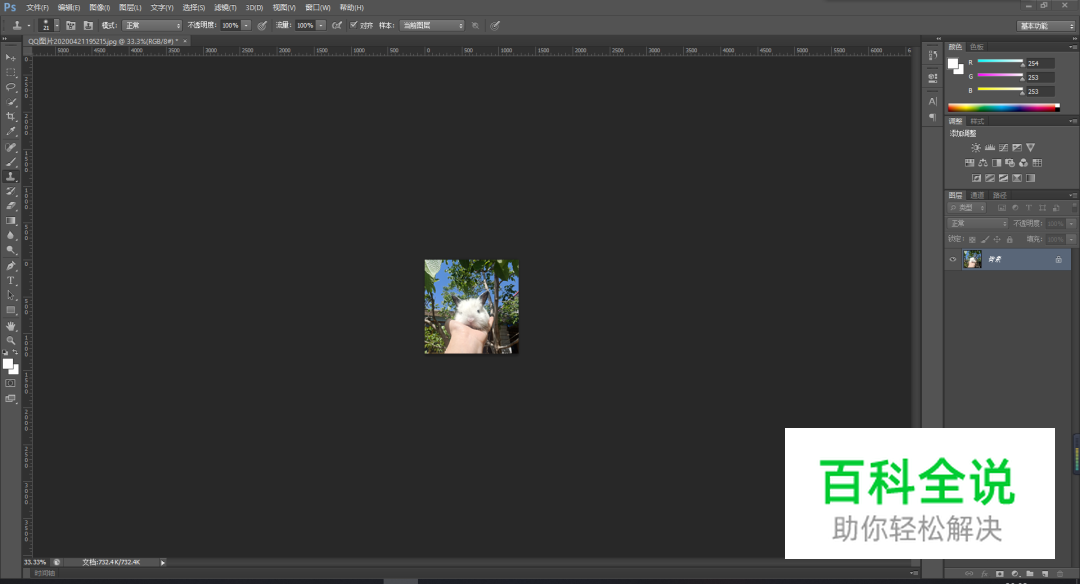The width and height of the screenshot is (1080, 584).
Task: Select the Lasso tool
Action: 11,87
